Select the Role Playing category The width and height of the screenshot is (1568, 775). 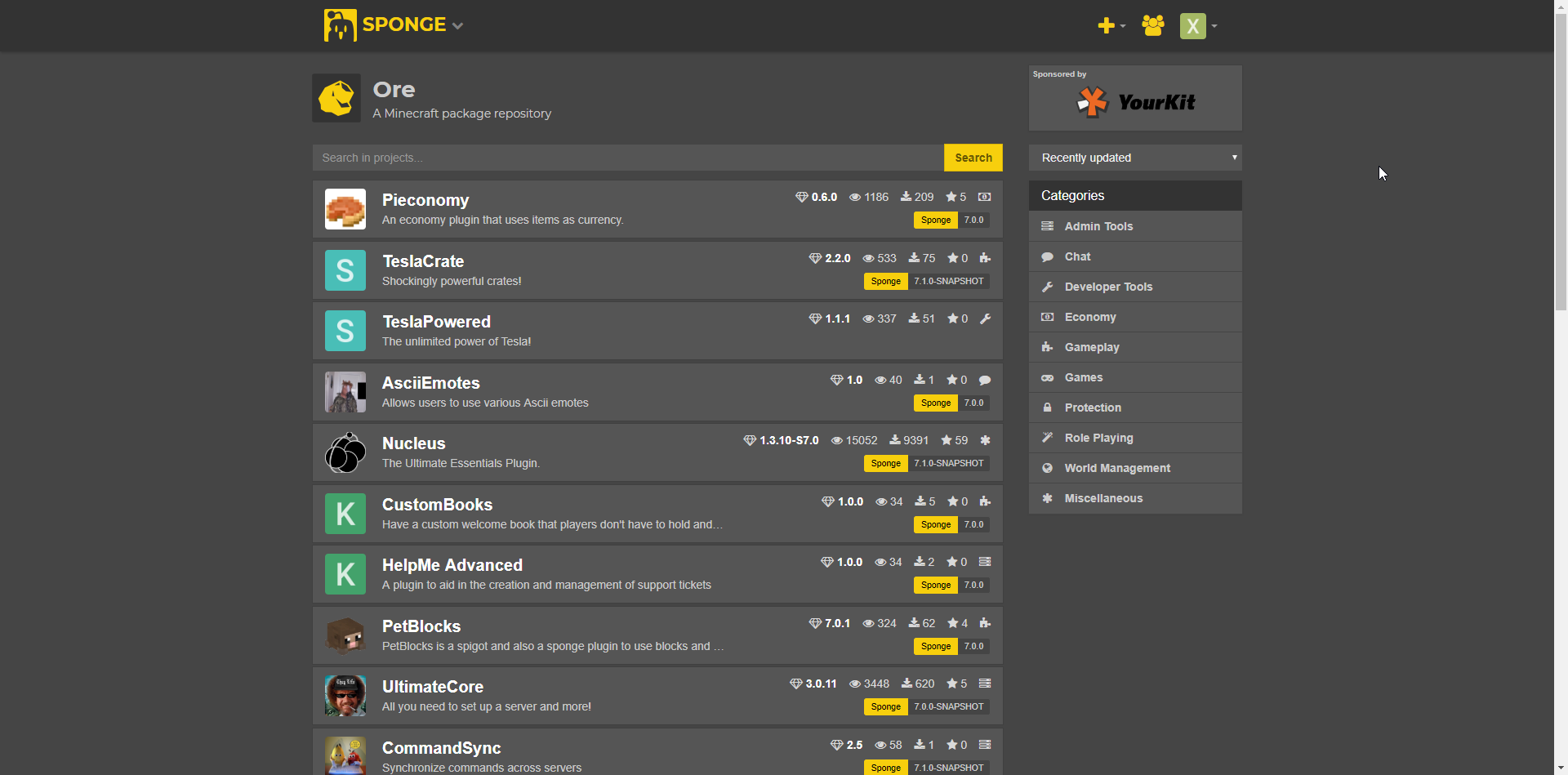[x=1097, y=438]
